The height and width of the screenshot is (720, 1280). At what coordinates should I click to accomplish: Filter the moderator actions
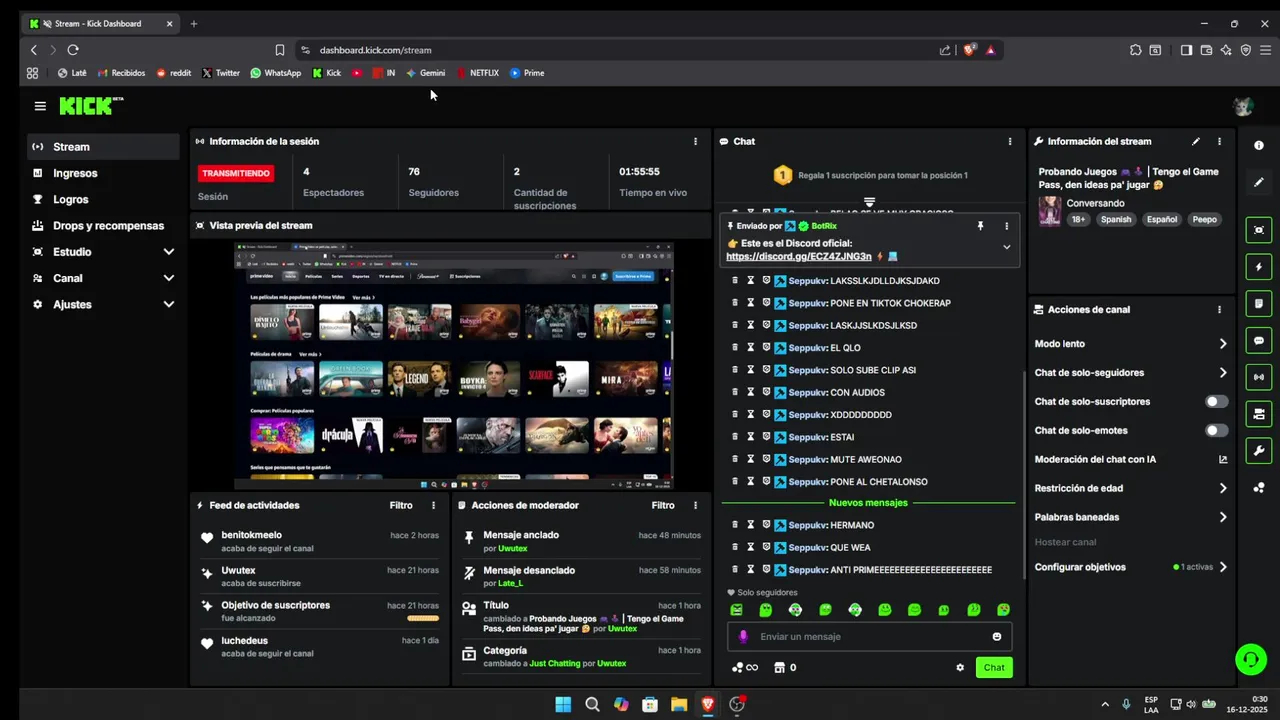(x=663, y=506)
